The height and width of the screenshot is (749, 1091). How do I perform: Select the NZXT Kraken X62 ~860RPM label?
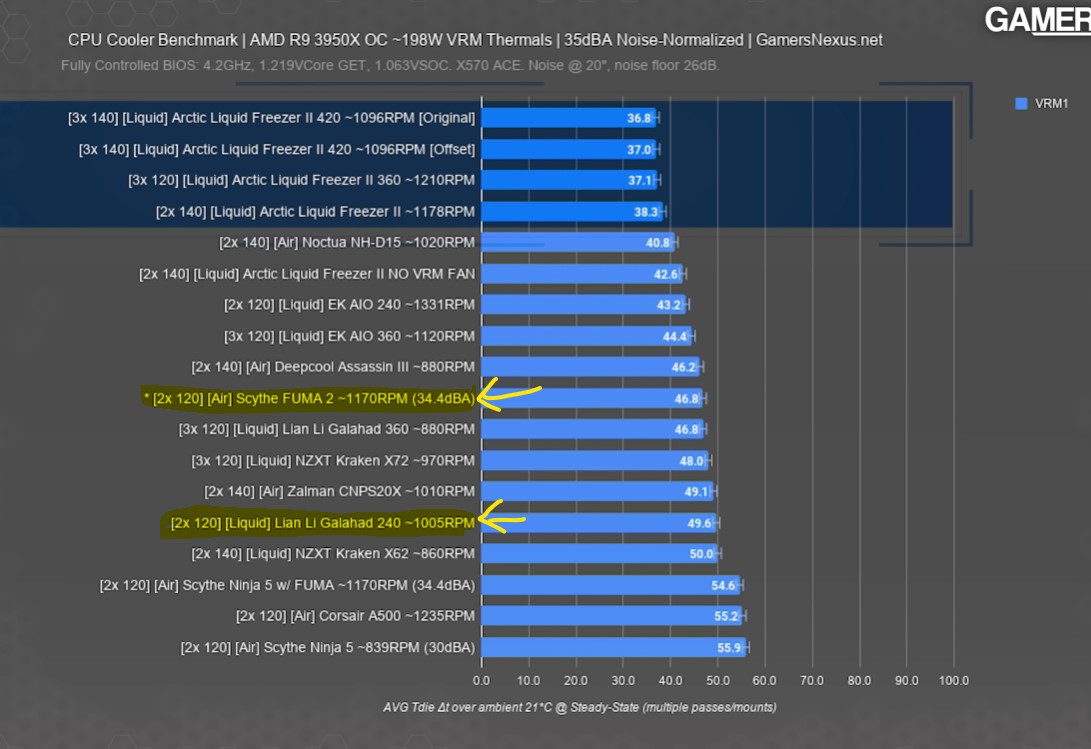click(333, 554)
